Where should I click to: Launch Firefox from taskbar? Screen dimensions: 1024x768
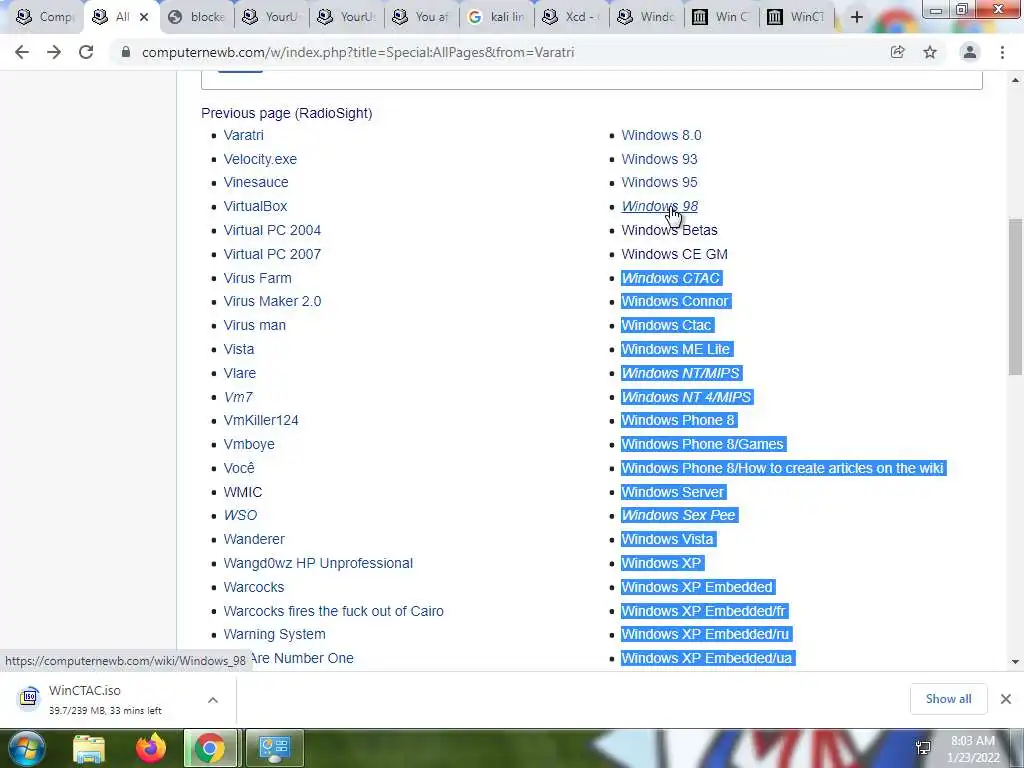[x=150, y=748]
